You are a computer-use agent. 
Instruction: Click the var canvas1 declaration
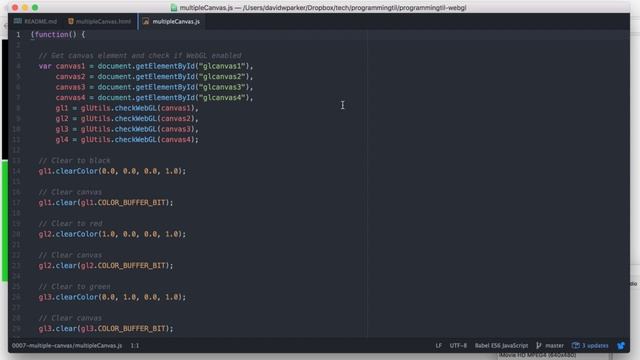(146, 66)
